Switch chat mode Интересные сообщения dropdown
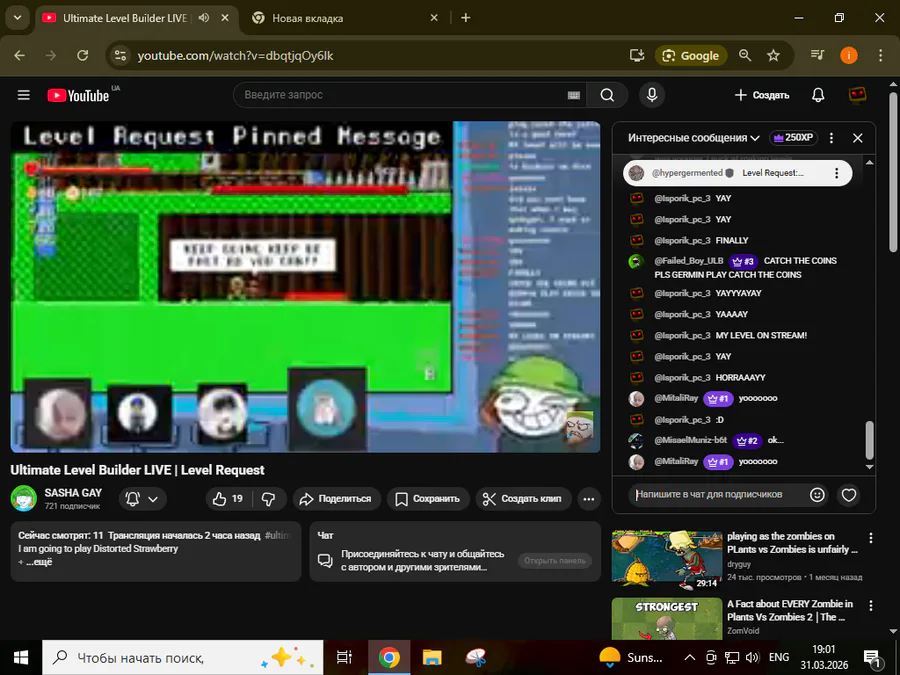This screenshot has height=675, width=900. click(x=693, y=138)
